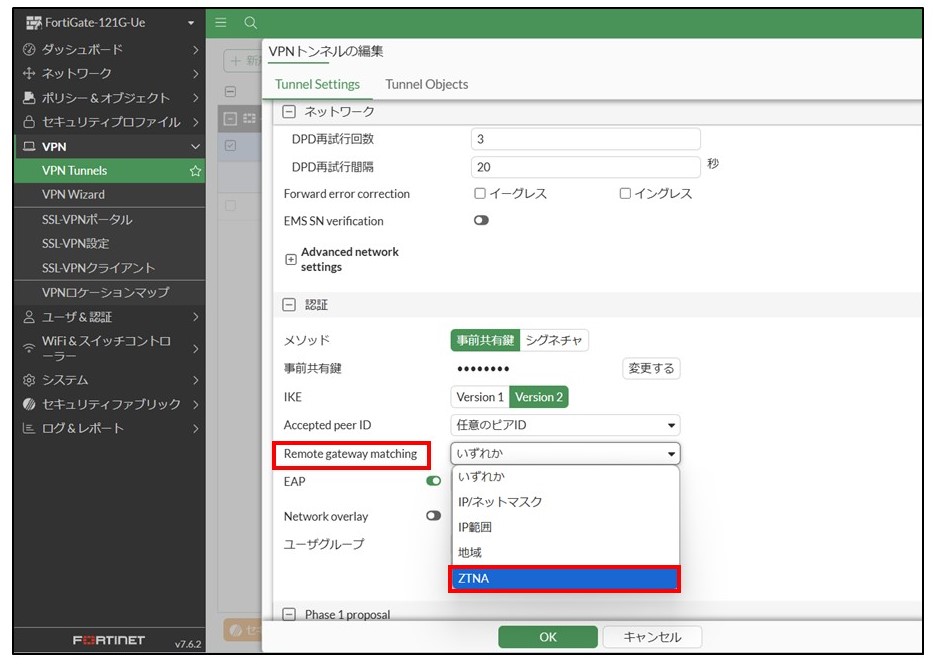This screenshot has height=666, width=936.
Task: Expand Network menu chevron in sidebar
Action: click(x=195, y=73)
